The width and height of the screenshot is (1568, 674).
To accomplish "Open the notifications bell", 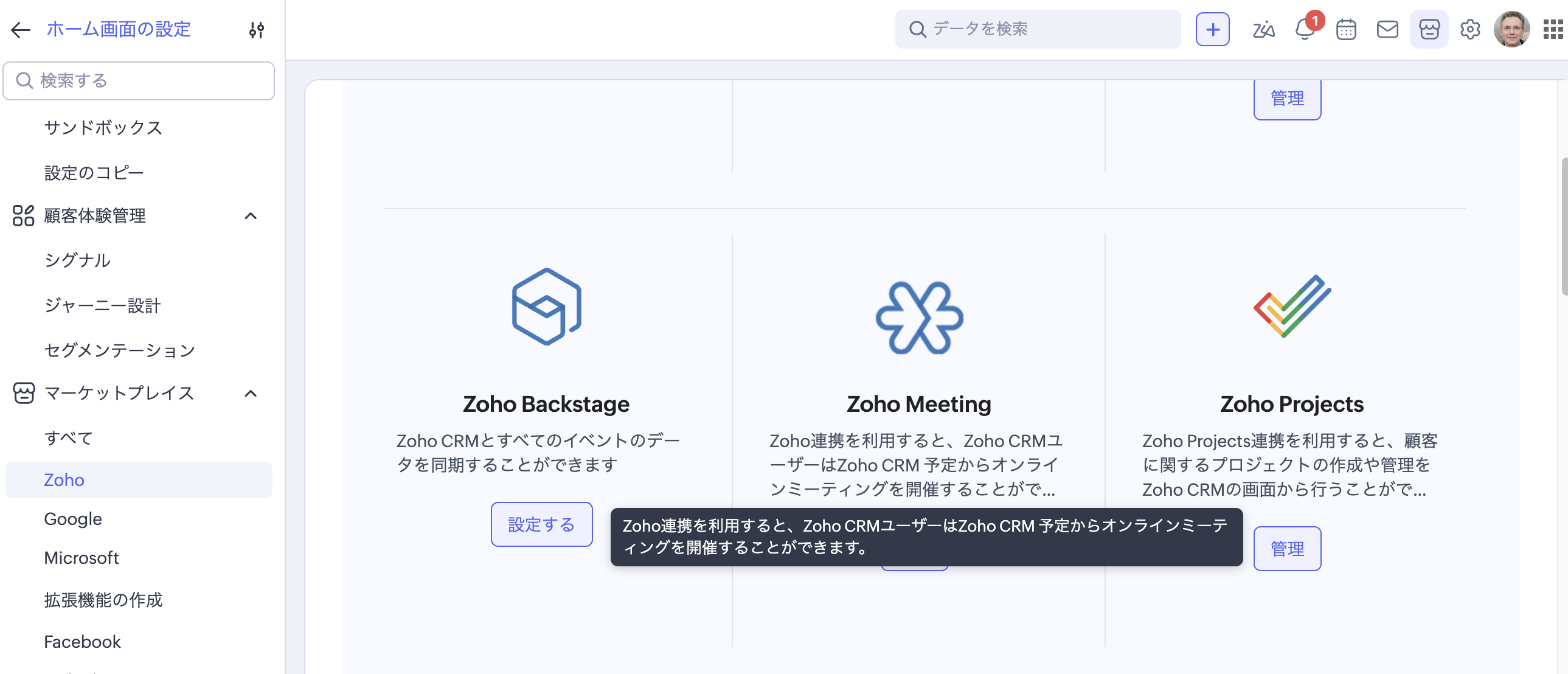I will coord(1305,29).
